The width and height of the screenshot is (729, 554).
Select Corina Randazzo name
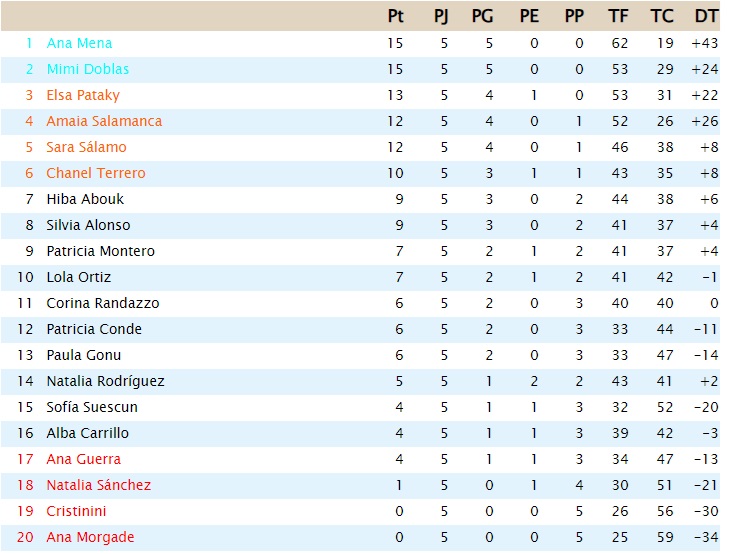[103, 303]
